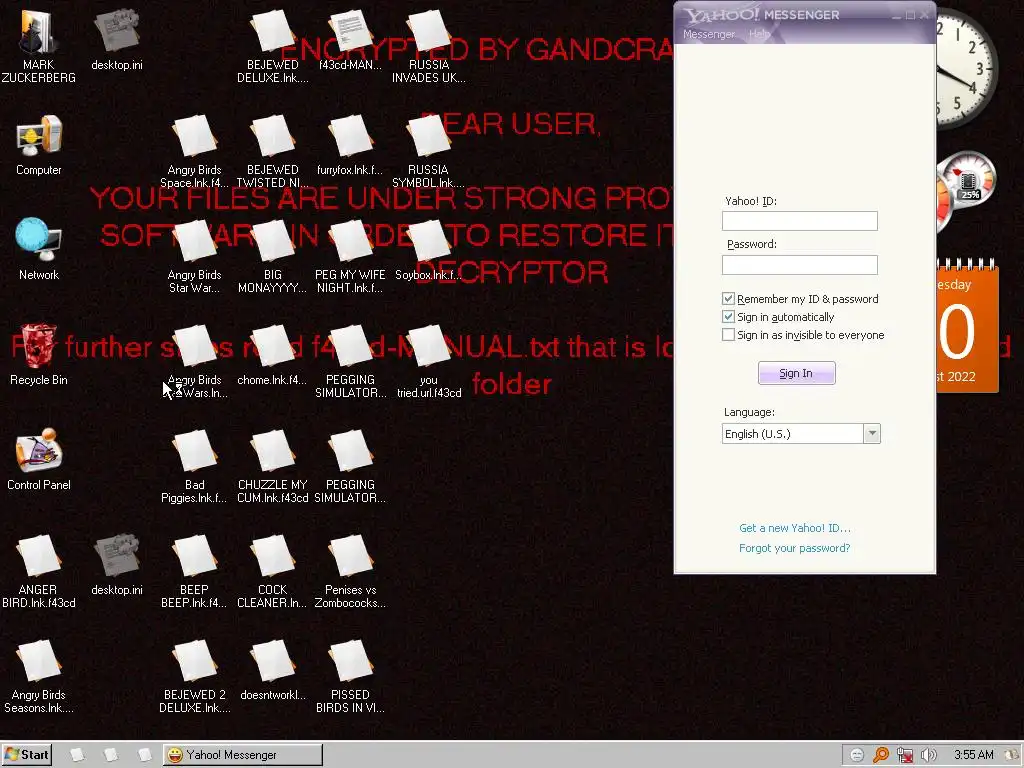Click the Sign In button

(796, 373)
